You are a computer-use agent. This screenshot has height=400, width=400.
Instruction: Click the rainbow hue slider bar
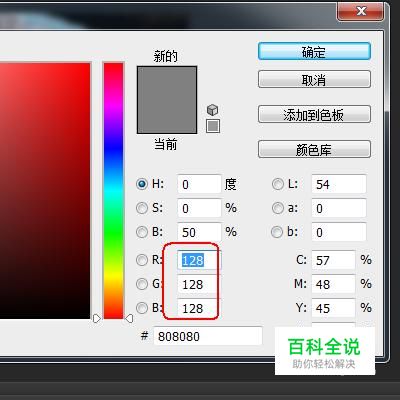(113, 190)
